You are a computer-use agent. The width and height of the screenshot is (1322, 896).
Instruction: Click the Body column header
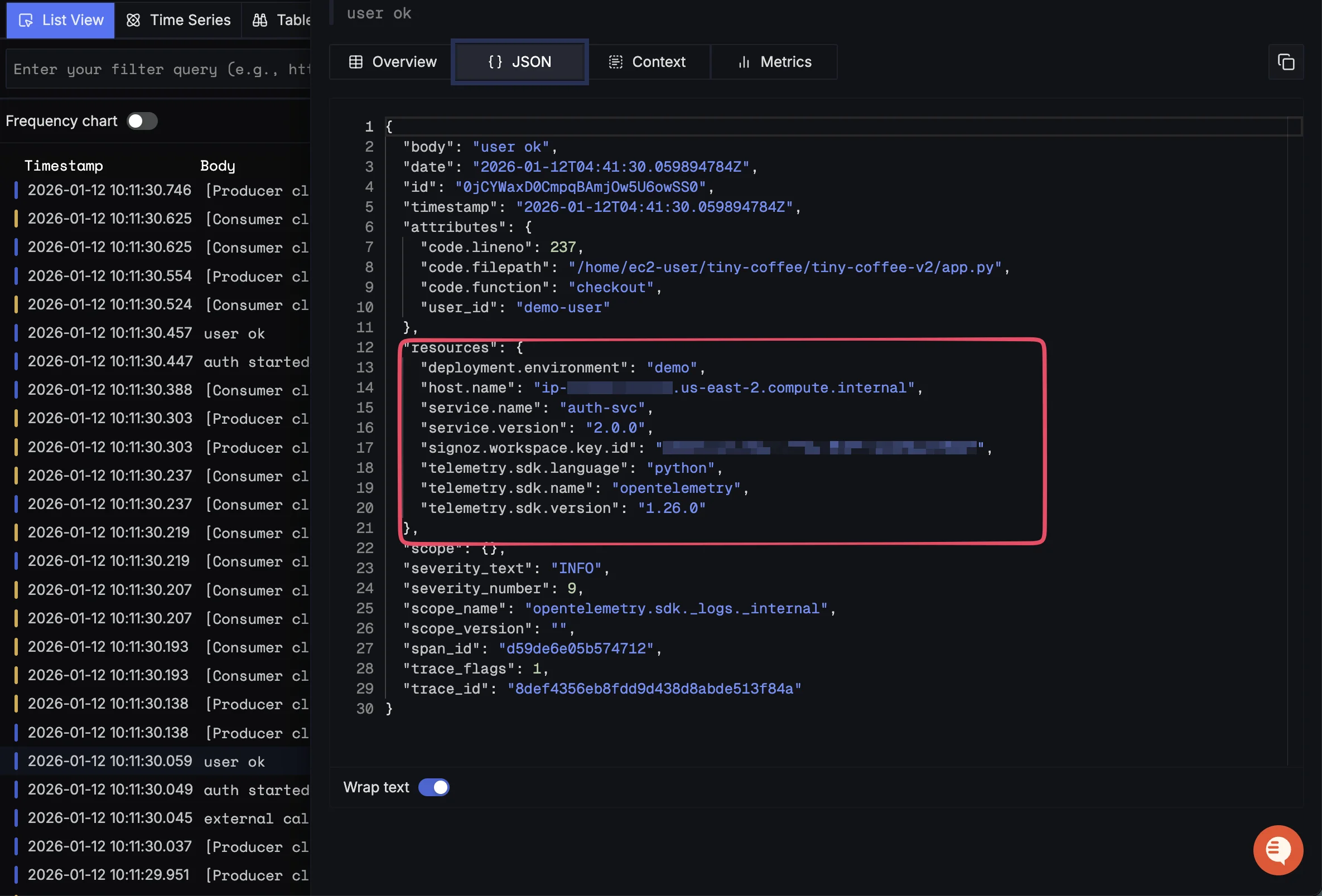coord(218,166)
